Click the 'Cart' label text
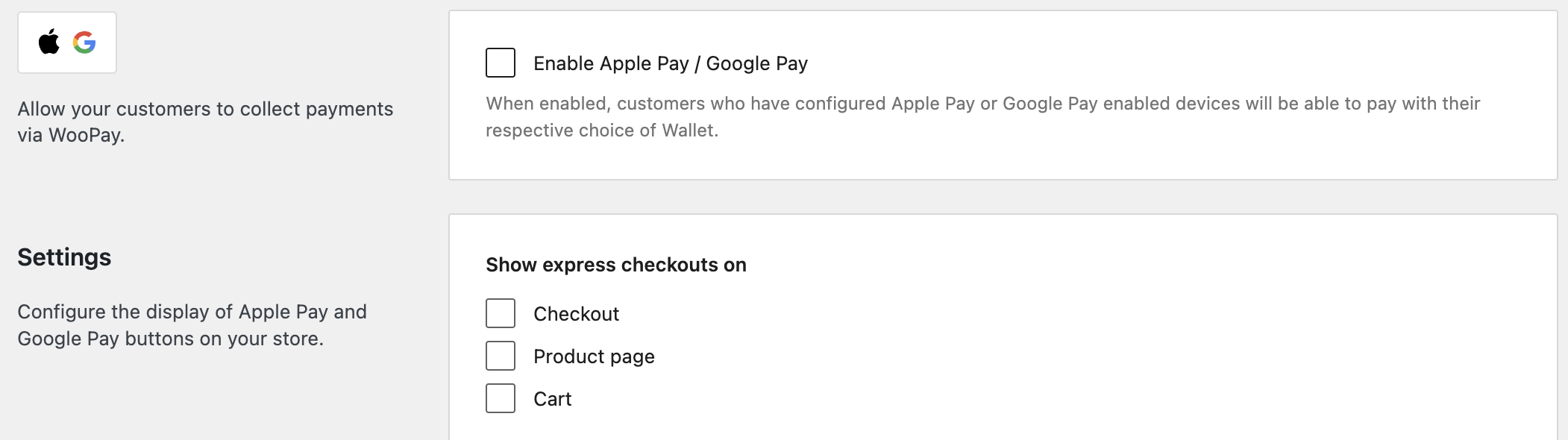This screenshot has width=1568, height=440. pyautogui.click(x=553, y=399)
